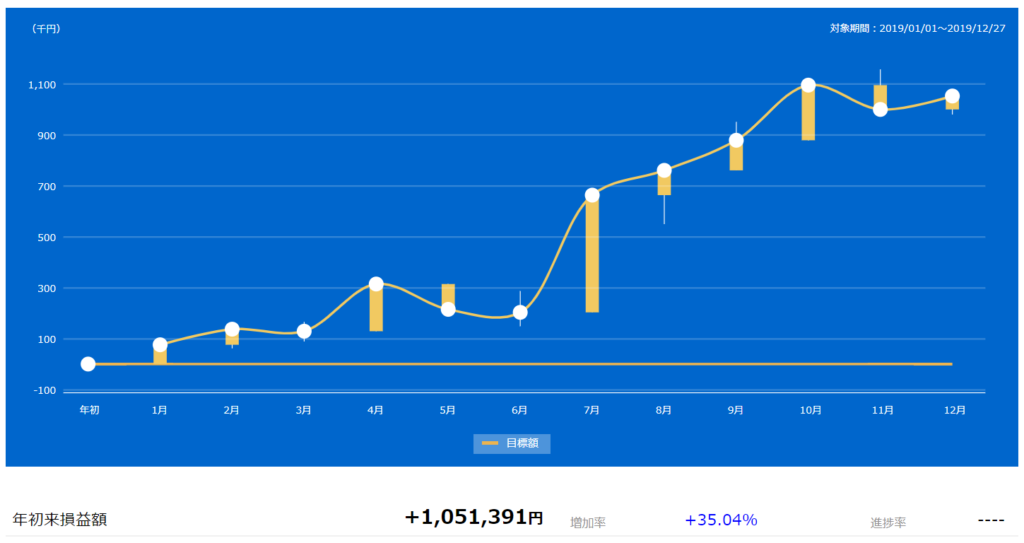Click the 対象期間 date range text
The height and width of the screenshot is (543, 1024).
click(x=918, y=29)
